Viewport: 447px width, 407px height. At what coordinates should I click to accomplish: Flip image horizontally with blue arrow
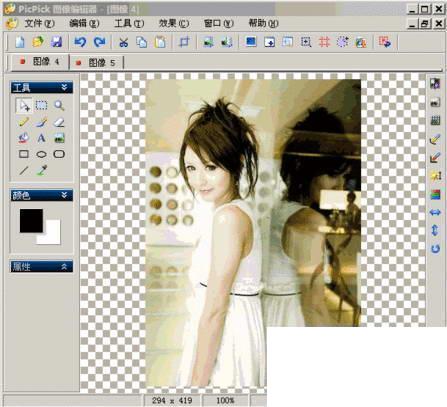click(x=435, y=212)
